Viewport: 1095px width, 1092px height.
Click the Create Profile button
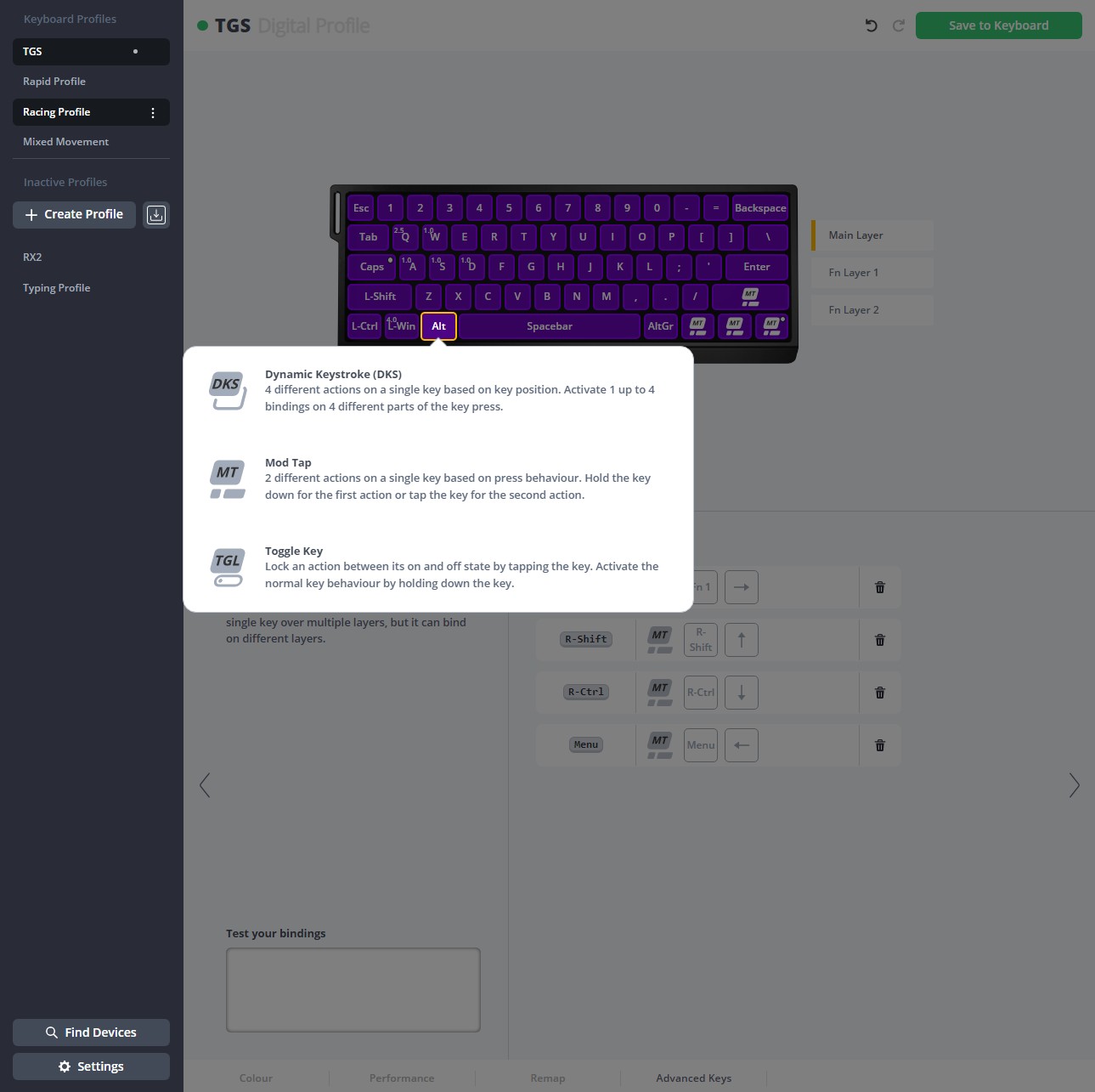coord(74,215)
